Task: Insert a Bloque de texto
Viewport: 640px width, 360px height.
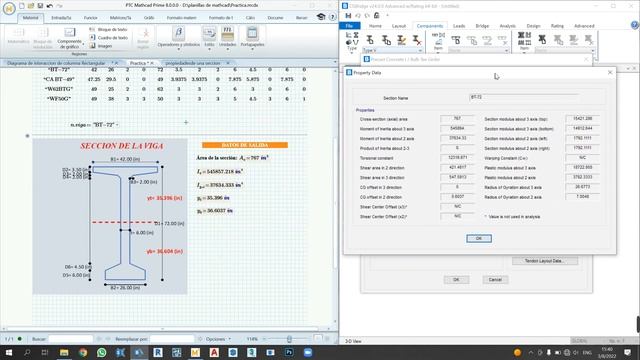Action: click(x=108, y=29)
